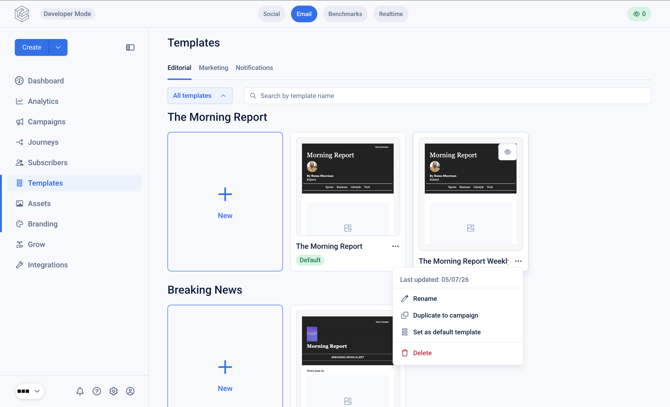This screenshot has height=407, width=670.
Task: Focus the template name search field
Action: coord(447,96)
